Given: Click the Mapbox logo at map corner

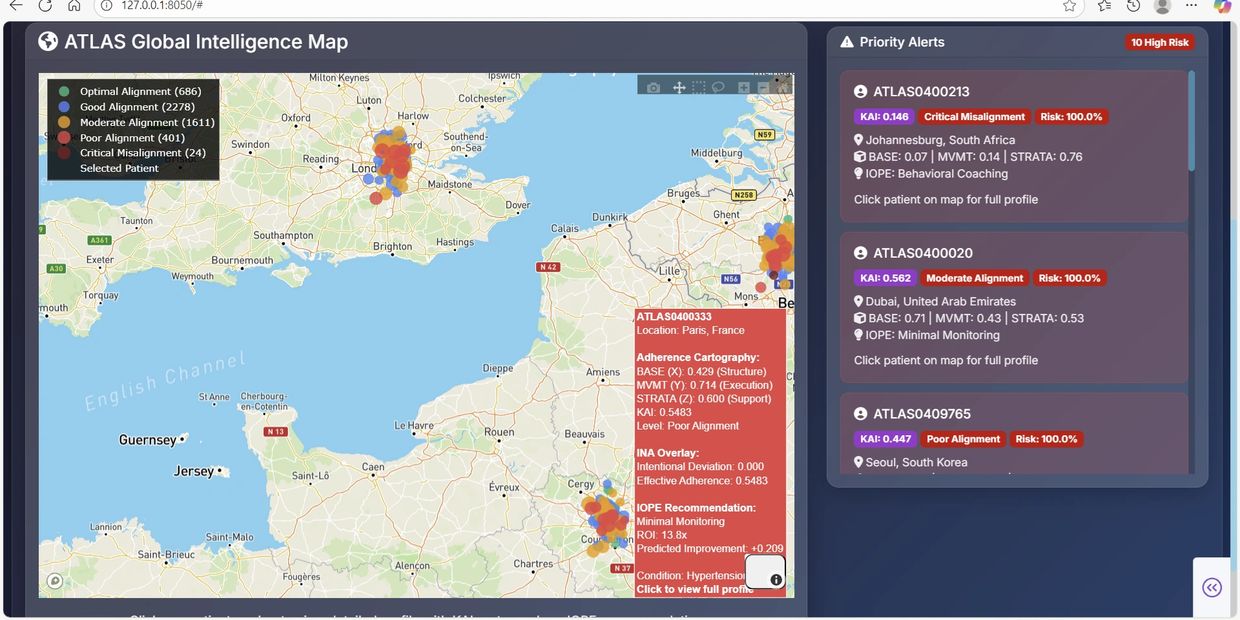Looking at the screenshot, I should (x=55, y=581).
